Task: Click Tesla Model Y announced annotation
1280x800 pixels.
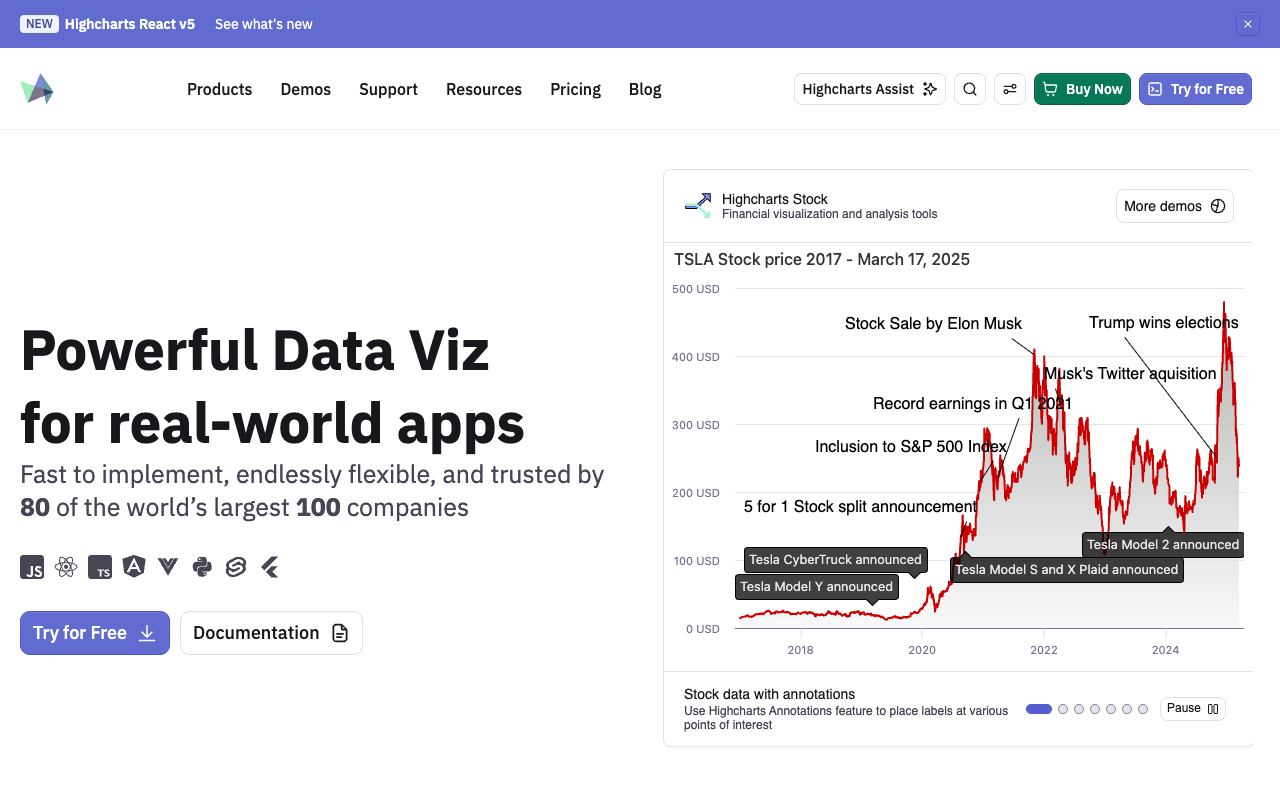Action: 816,587
